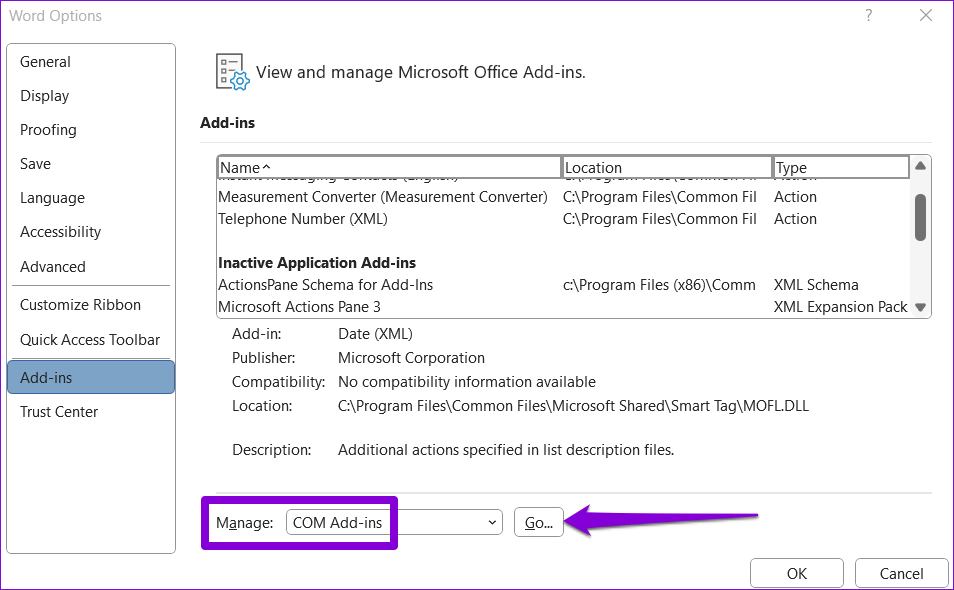Open Quick Access Toolbar settings
The width and height of the screenshot is (954, 590).
pyautogui.click(x=90, y=340)
